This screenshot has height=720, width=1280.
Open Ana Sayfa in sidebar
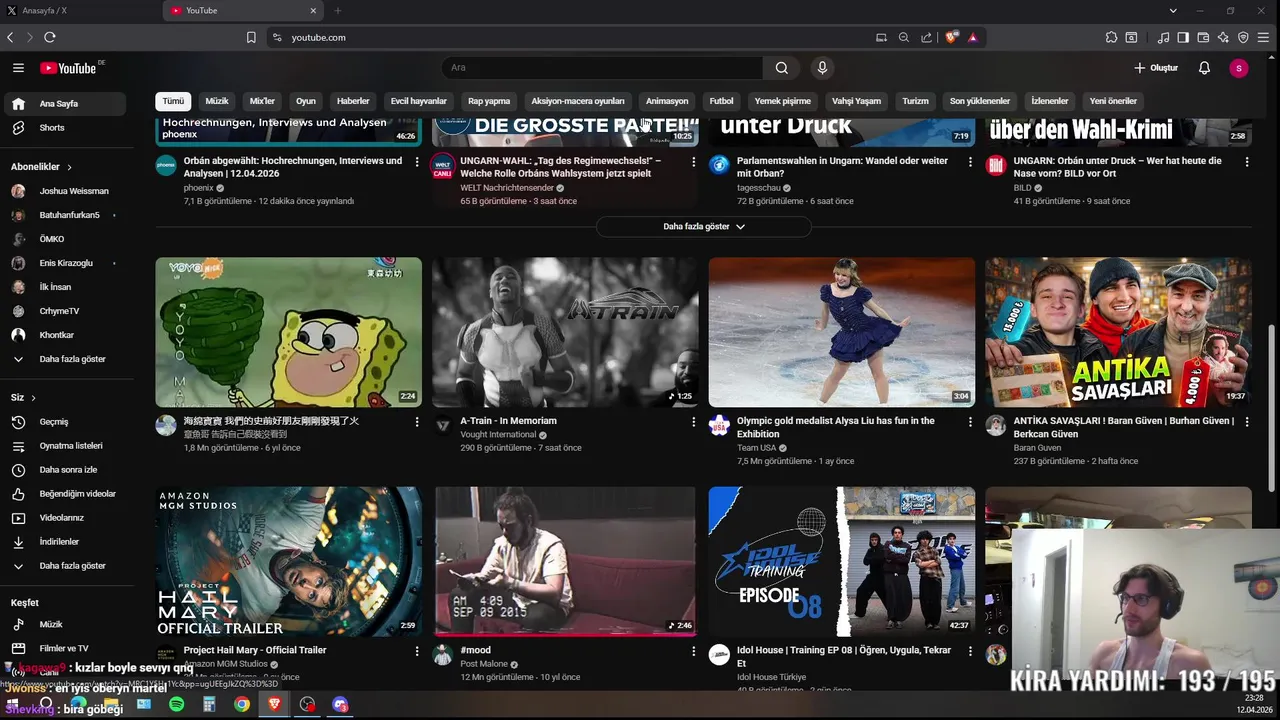[x=66, y=104]
